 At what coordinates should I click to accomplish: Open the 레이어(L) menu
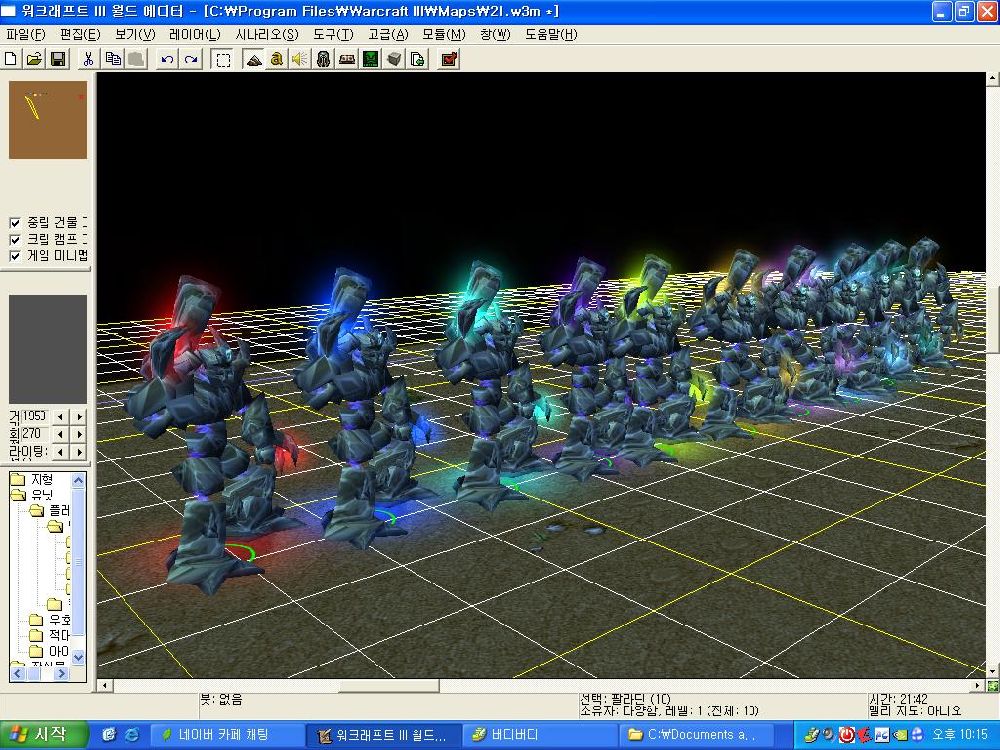[195, 34]
